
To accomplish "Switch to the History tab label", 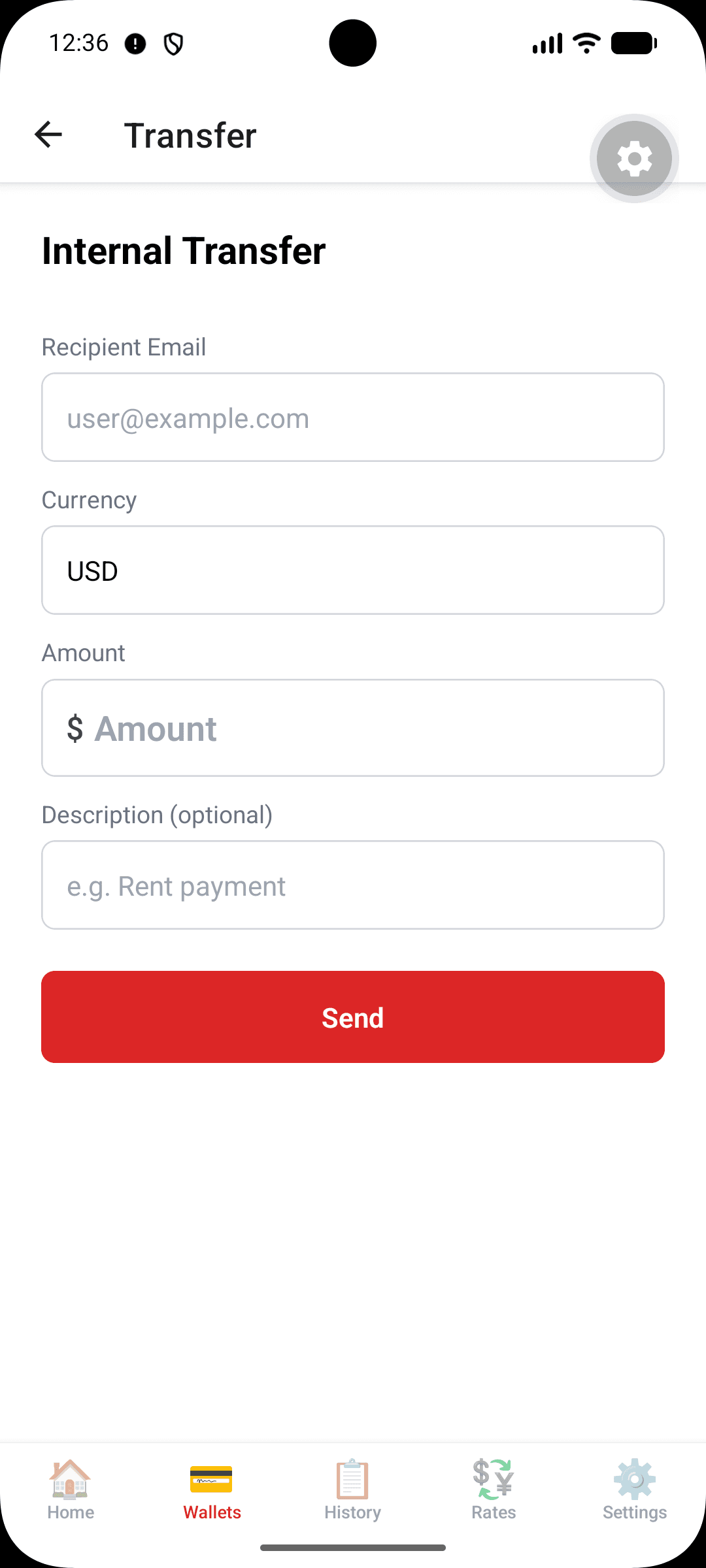I will click(x=352, y=1512).
